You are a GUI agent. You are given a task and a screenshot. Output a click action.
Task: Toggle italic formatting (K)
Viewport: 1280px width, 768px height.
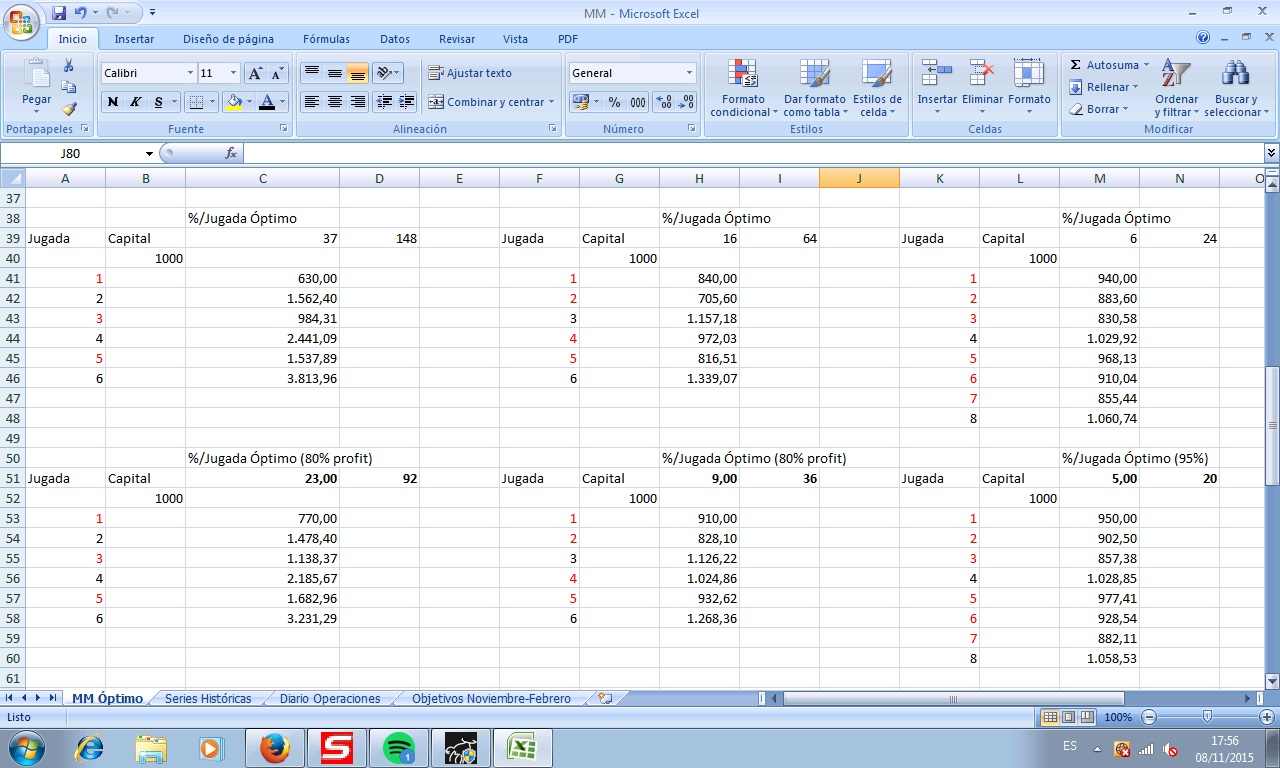tap(135, 102)
